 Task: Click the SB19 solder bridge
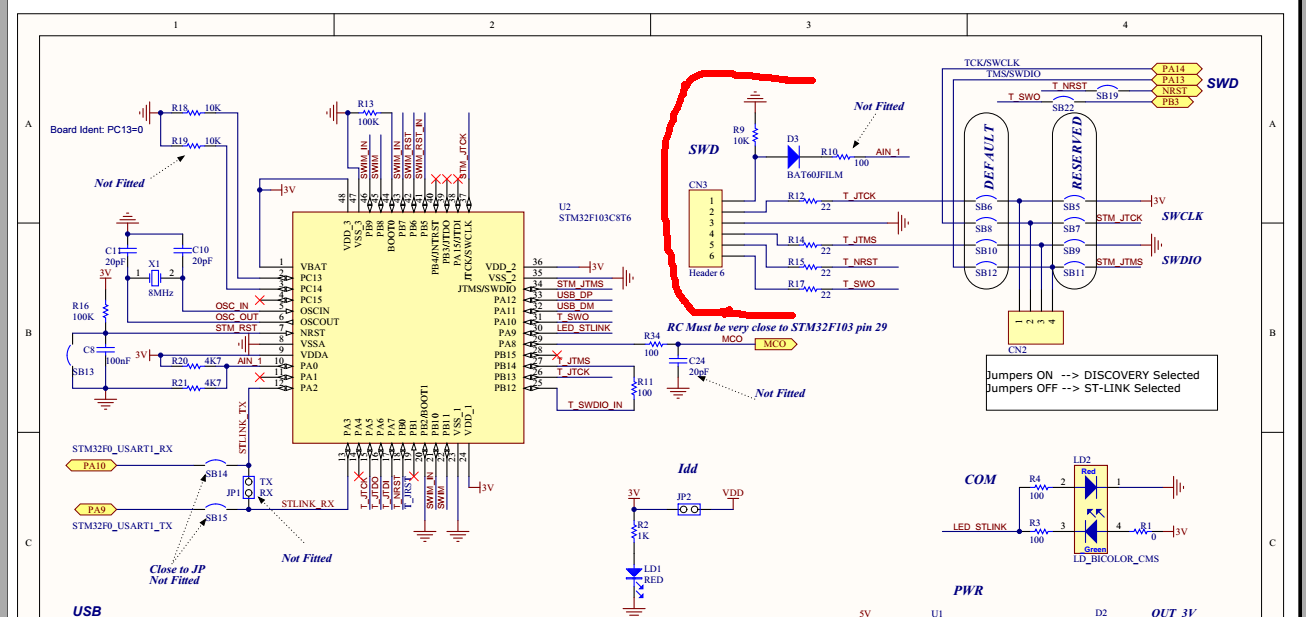point(1106,90)
